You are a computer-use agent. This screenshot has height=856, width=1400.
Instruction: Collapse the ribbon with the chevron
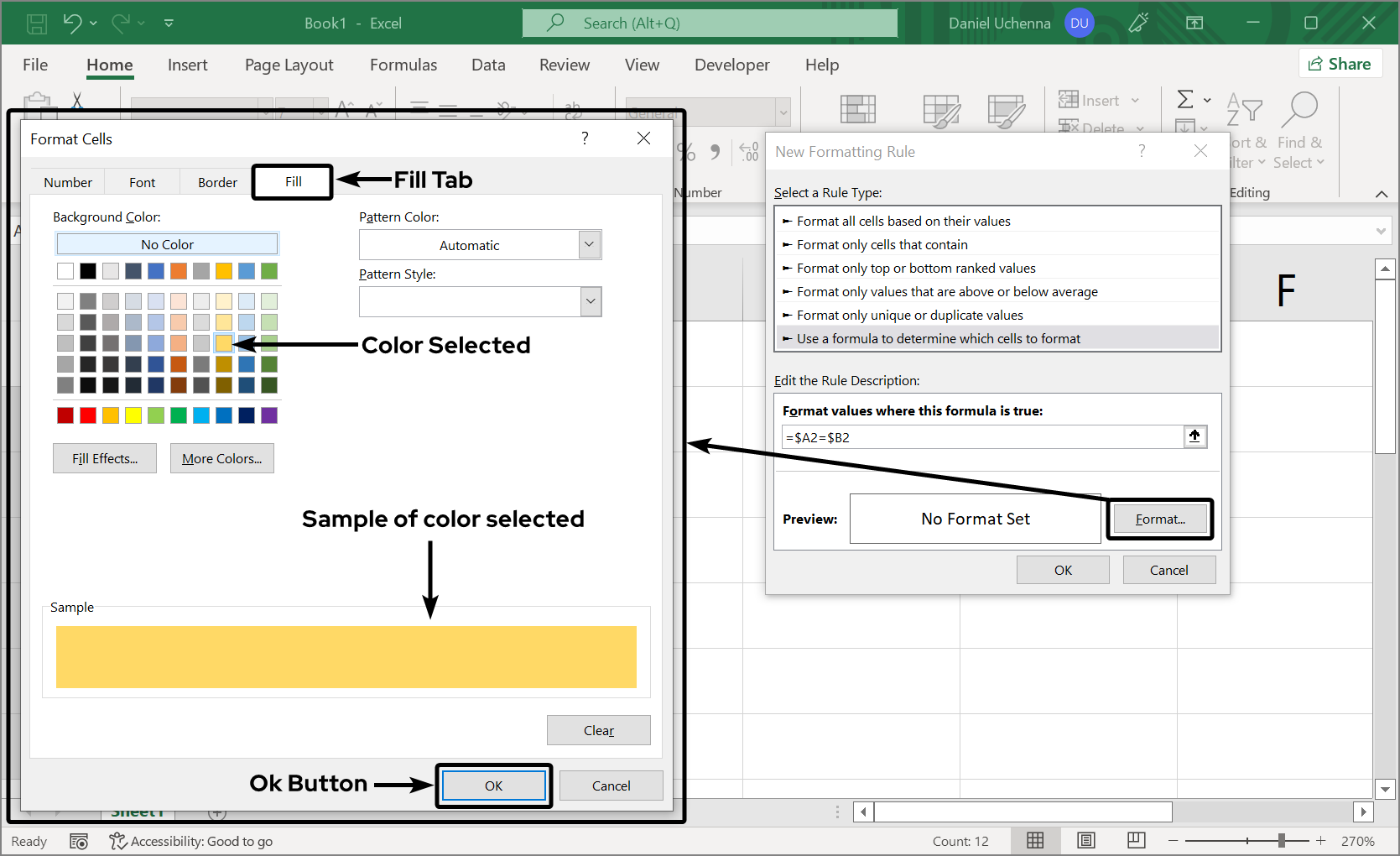click(x=1381, y=194)
